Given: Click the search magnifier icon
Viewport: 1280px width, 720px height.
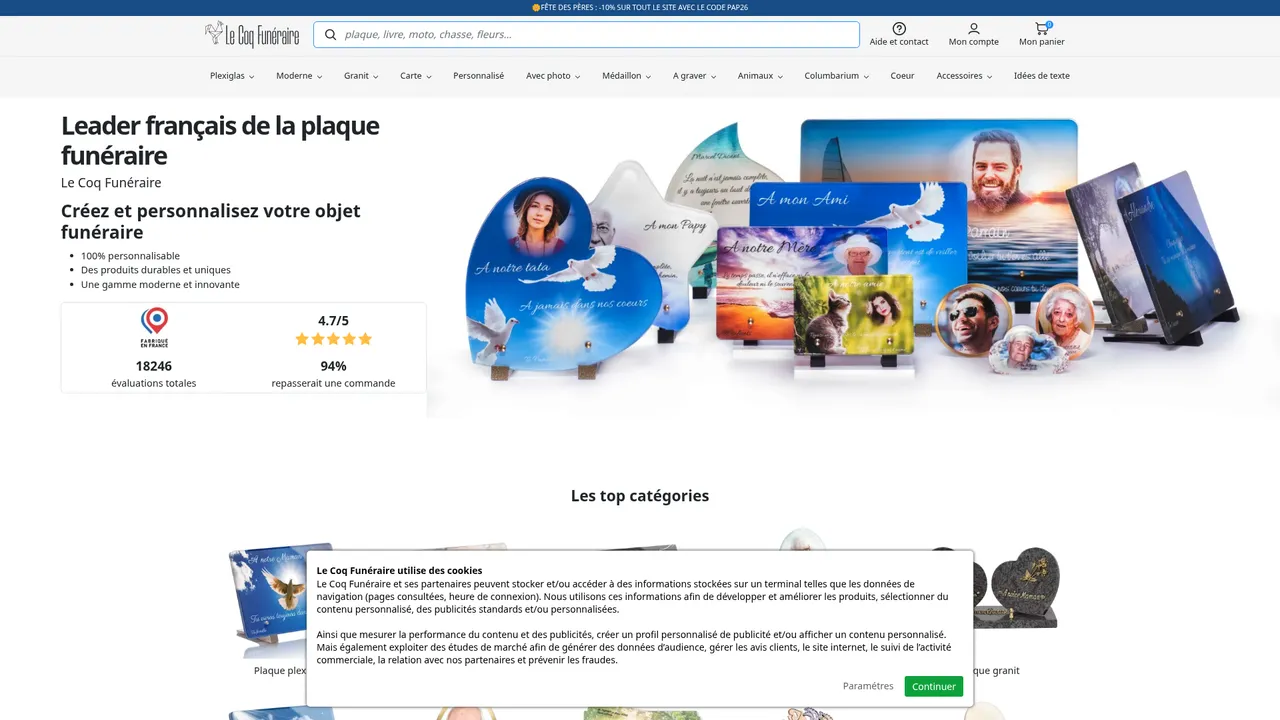Looking at the screenshot, I should [330, 35].
